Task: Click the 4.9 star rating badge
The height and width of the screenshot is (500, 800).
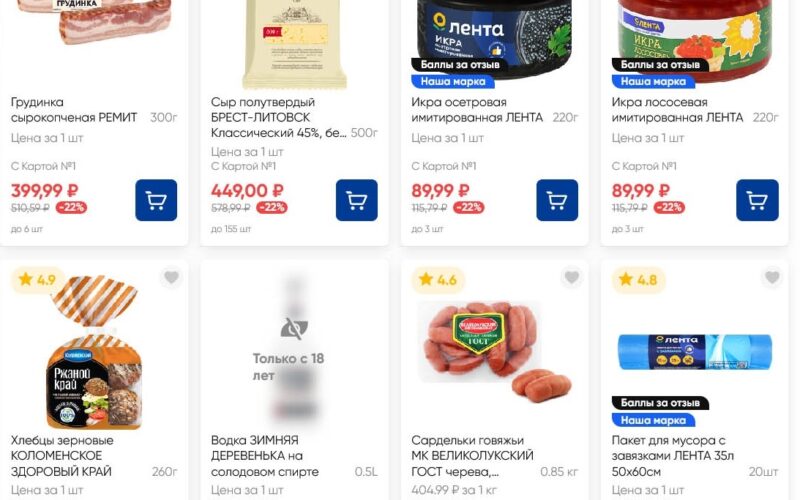Action: [37, 280]
